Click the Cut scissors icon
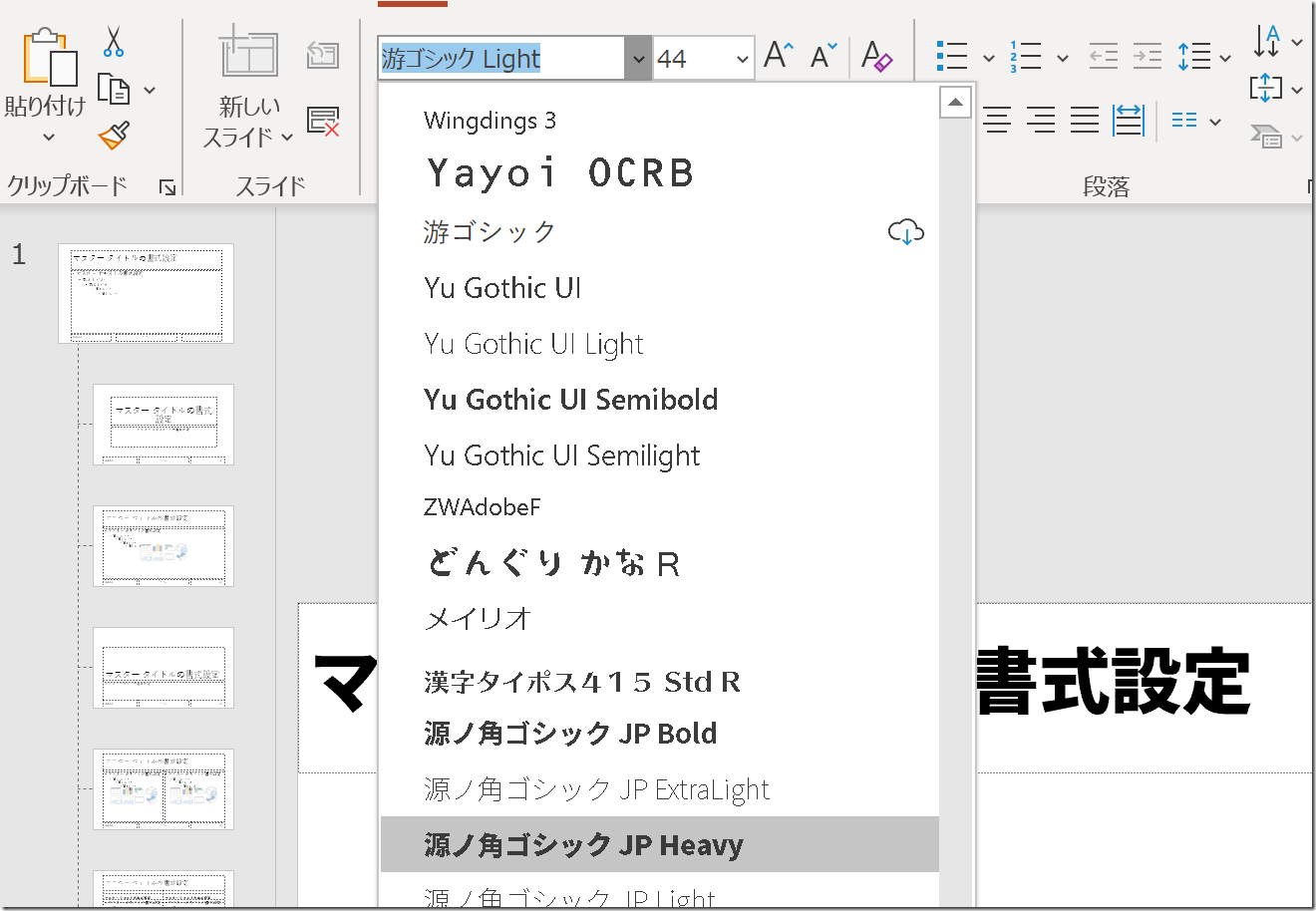 pos(114,41)
